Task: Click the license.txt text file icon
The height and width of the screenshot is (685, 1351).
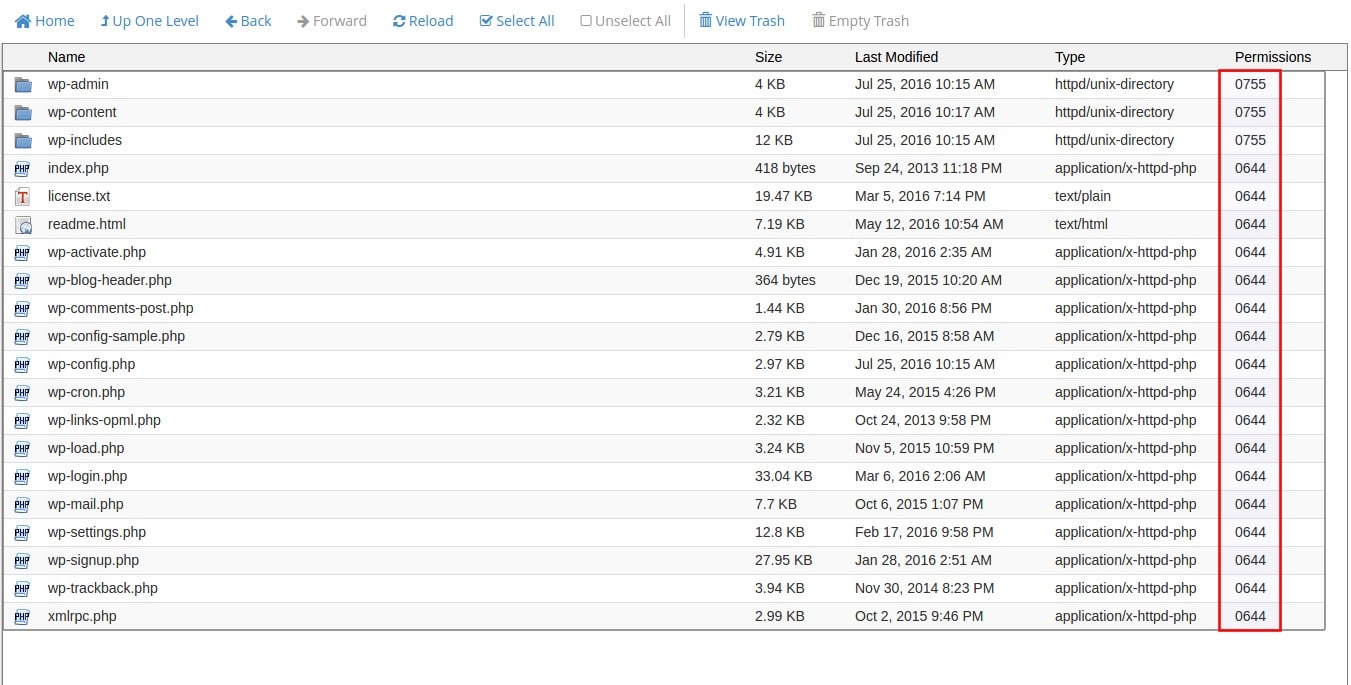Action: (23, 197)
